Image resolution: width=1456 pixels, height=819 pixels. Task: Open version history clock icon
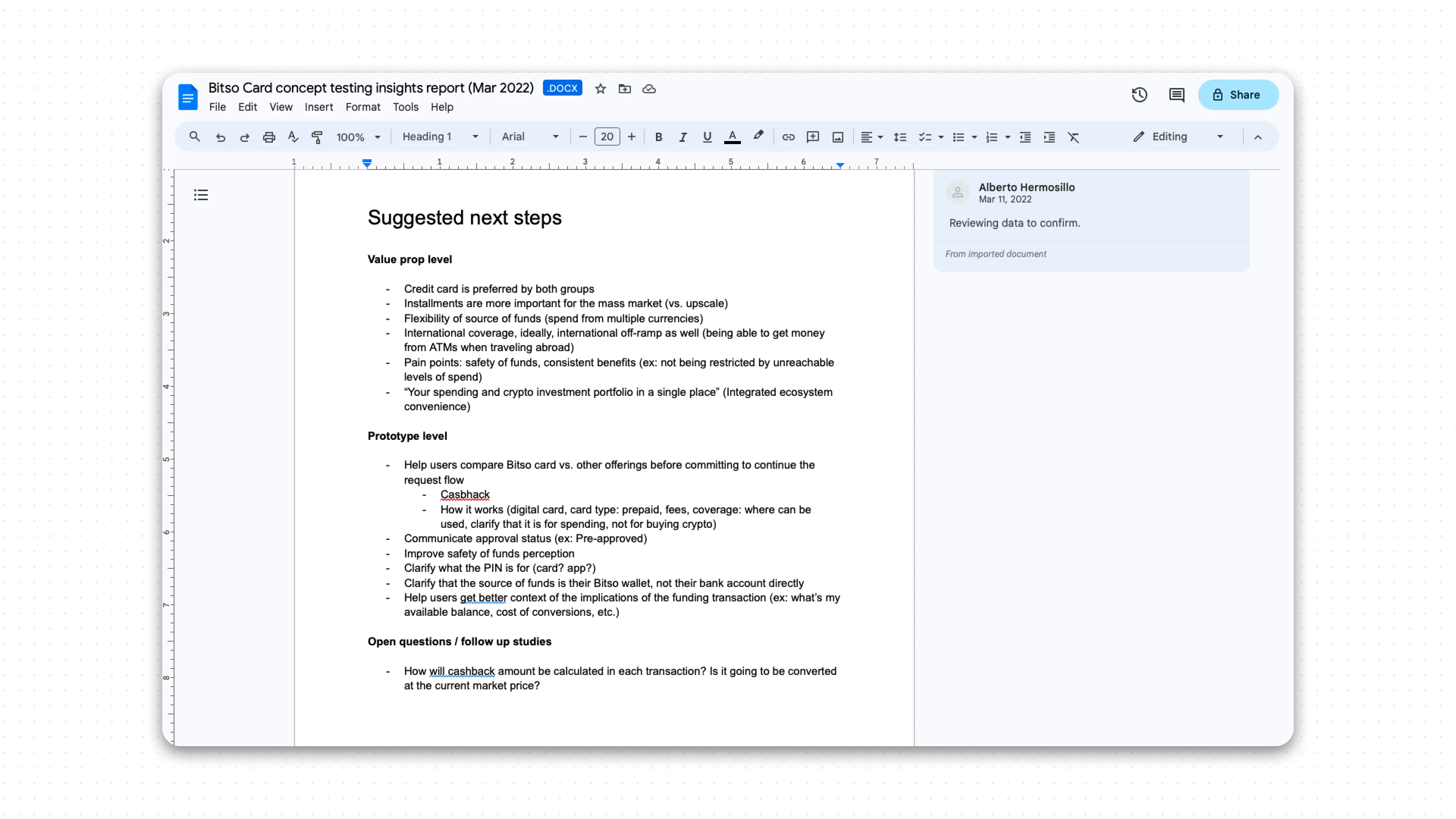(1139, 95)
